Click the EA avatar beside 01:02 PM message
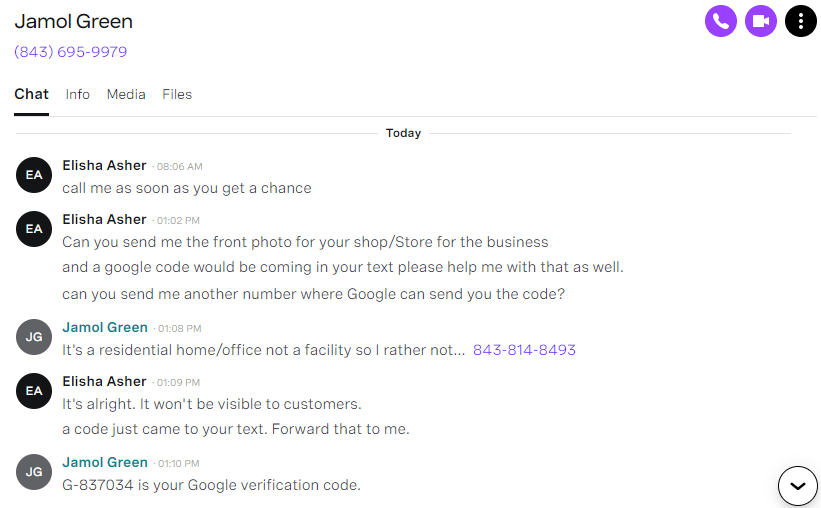 point(34,229)
